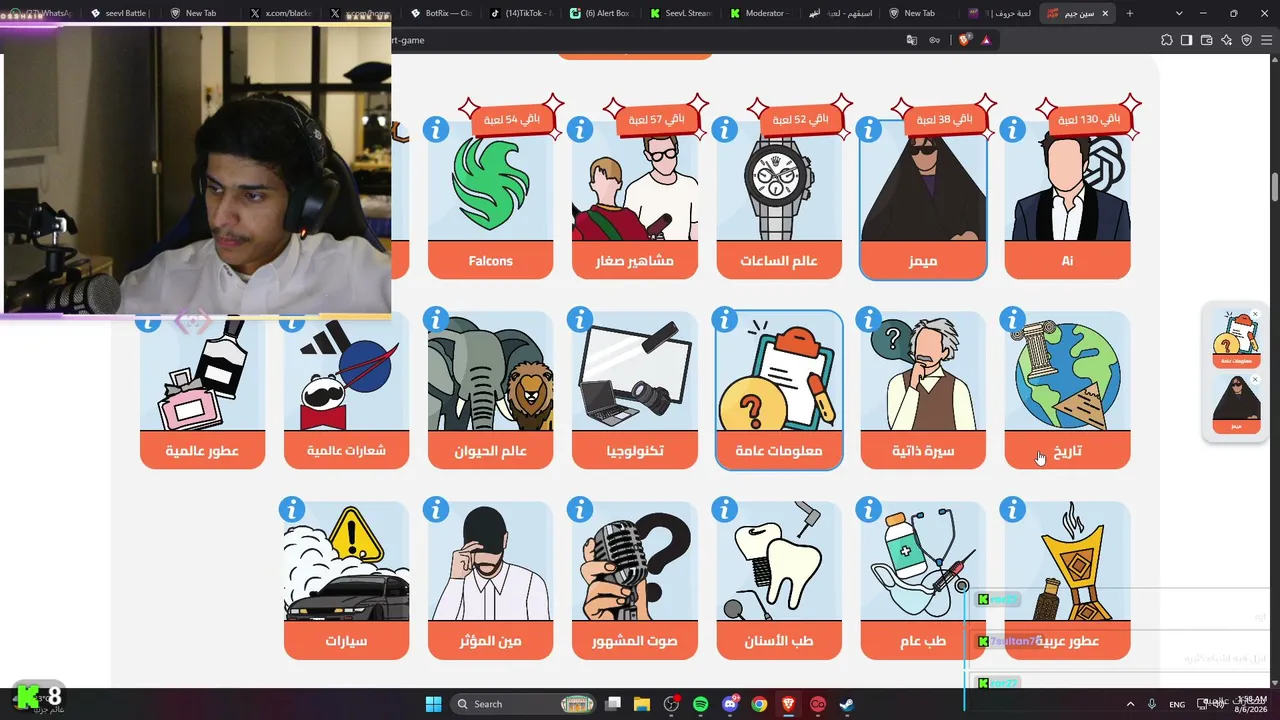
Task: Deselect the ميمز category card
Action: 923,200
